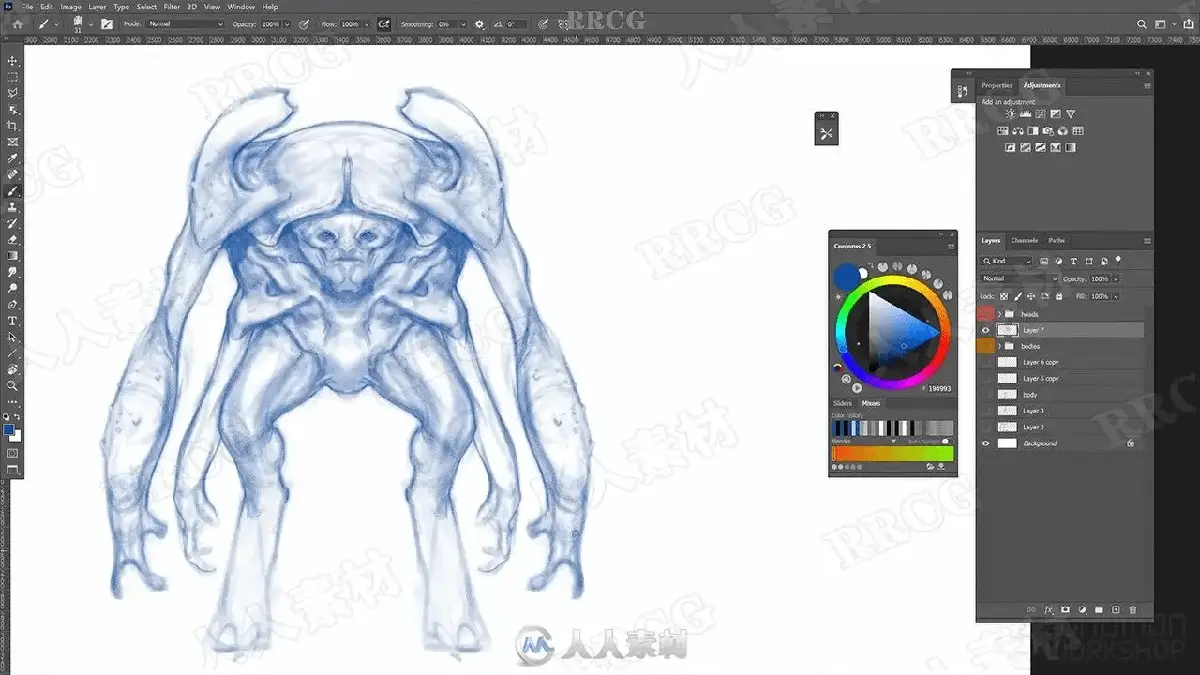Viewport: 1200px width, 675px height.
Task: Select the Eraser tool
Action: point(13,239)
